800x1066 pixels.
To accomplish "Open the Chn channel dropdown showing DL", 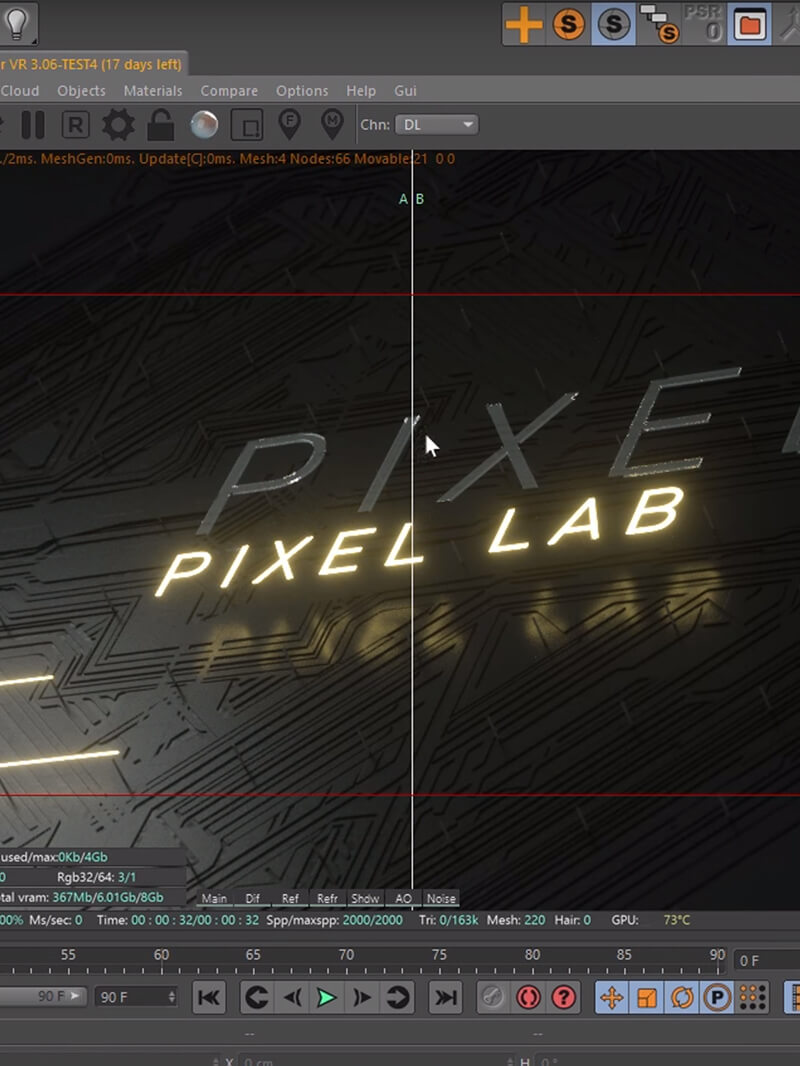I will tap(437, 124).
